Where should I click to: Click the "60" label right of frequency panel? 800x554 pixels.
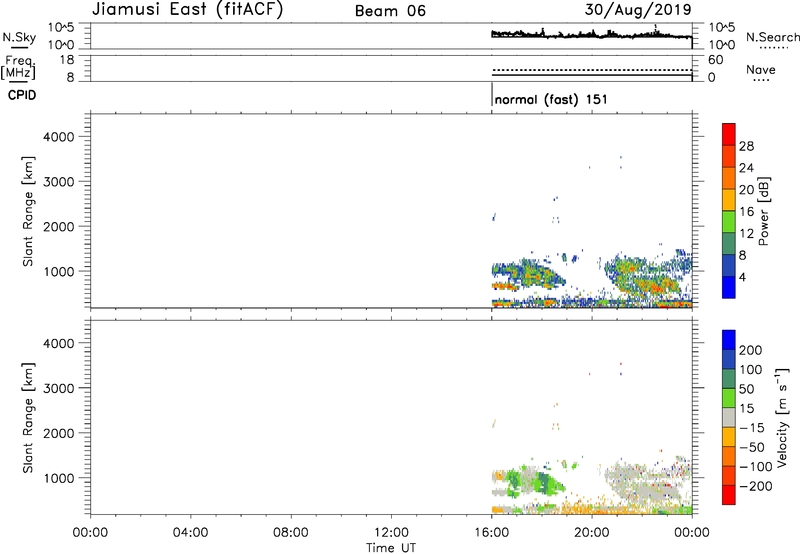(715, 60)
